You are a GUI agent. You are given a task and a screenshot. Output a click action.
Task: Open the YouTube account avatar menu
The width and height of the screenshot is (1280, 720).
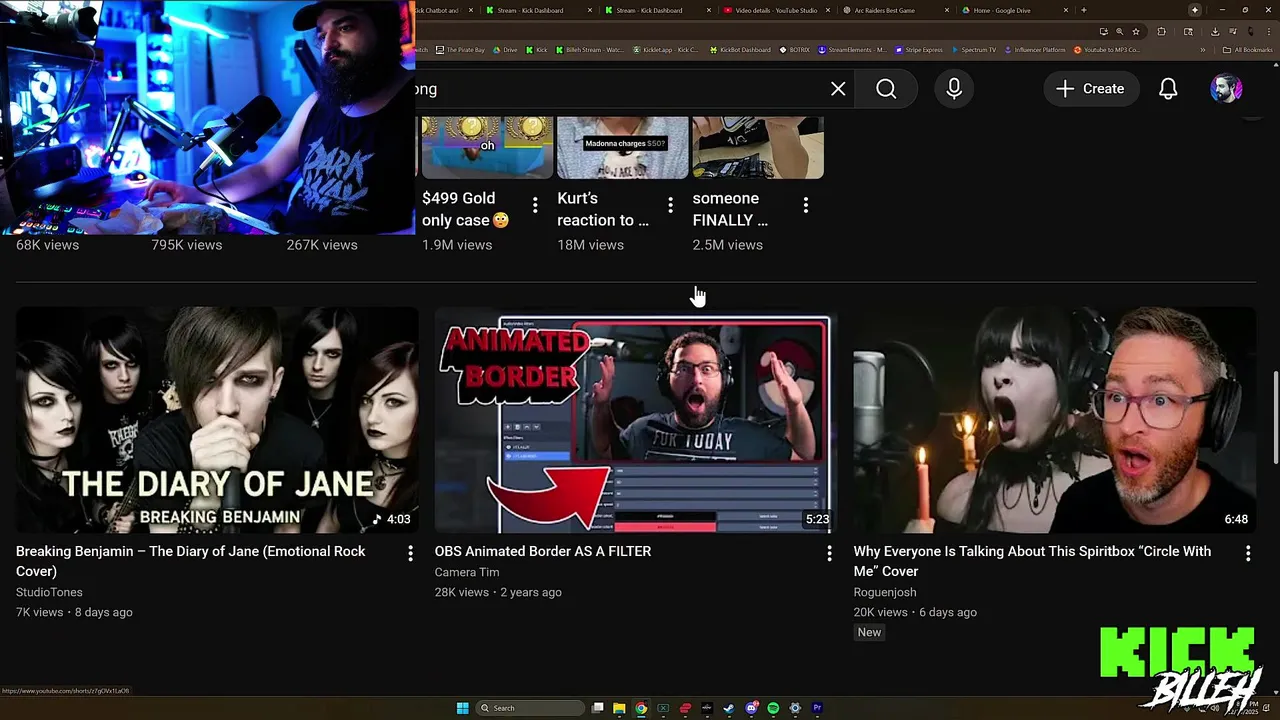[x=1226, y=89]
